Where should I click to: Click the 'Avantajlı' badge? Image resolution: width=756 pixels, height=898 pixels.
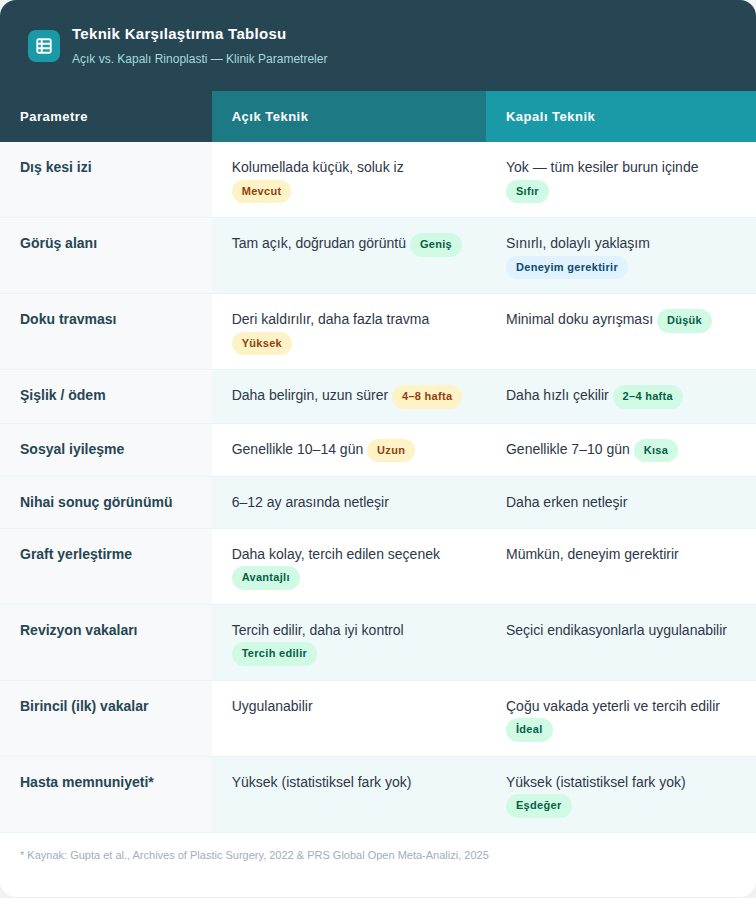click(265, 578)
